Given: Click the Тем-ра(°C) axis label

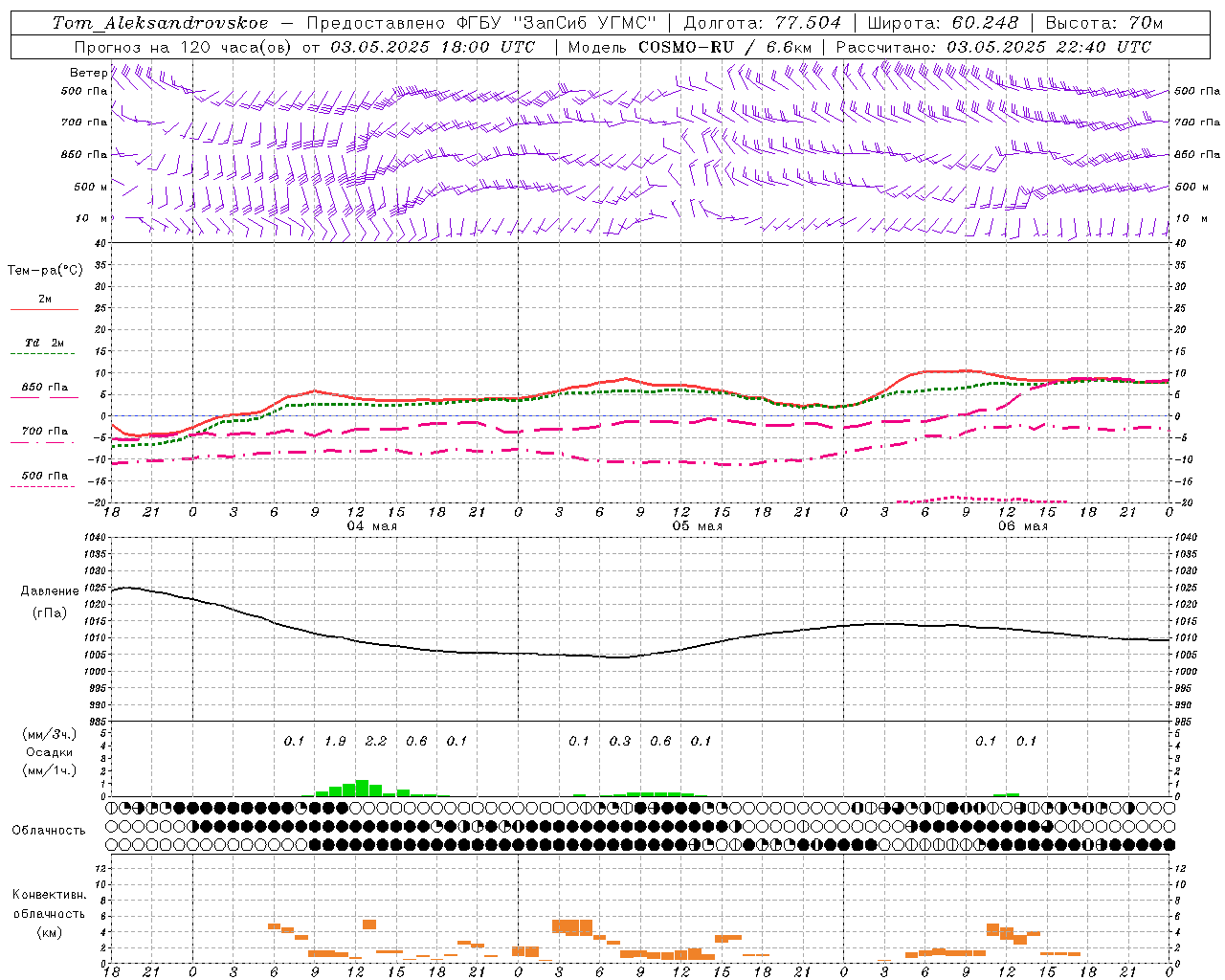Looking at the screenshot, I should (45, 271).
